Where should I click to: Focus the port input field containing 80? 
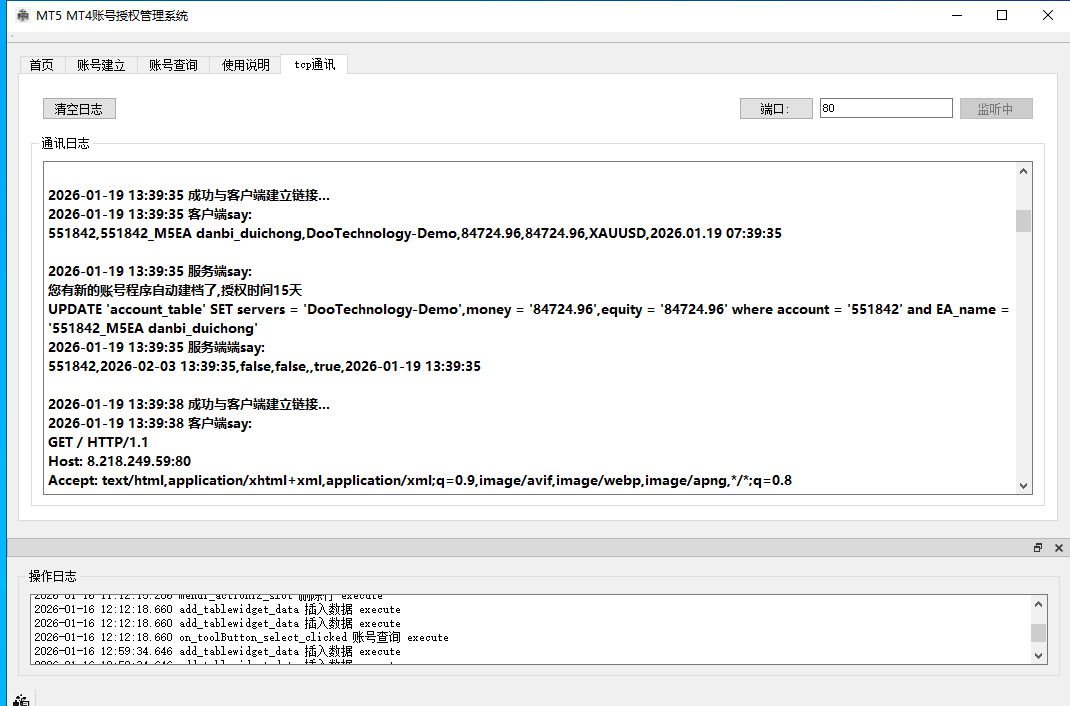pyautogui.click(x=886, y=108)
